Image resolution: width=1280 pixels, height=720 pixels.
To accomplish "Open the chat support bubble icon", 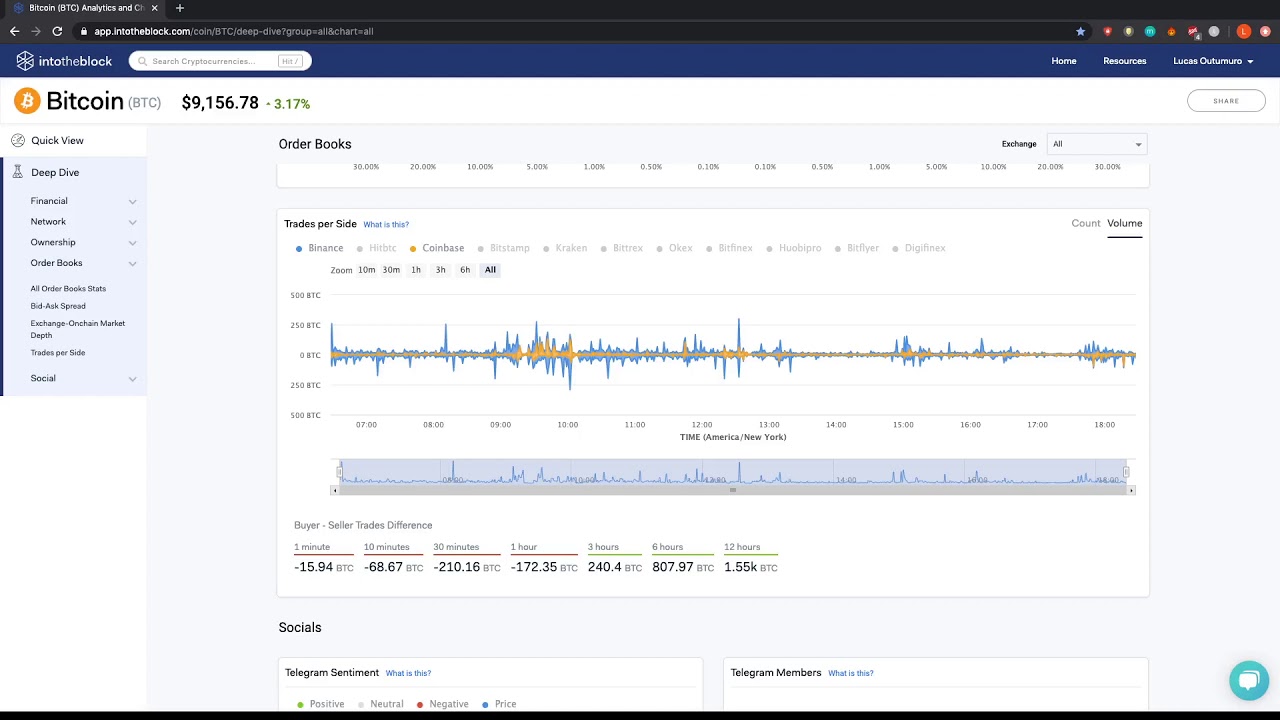I will 1249,681.
